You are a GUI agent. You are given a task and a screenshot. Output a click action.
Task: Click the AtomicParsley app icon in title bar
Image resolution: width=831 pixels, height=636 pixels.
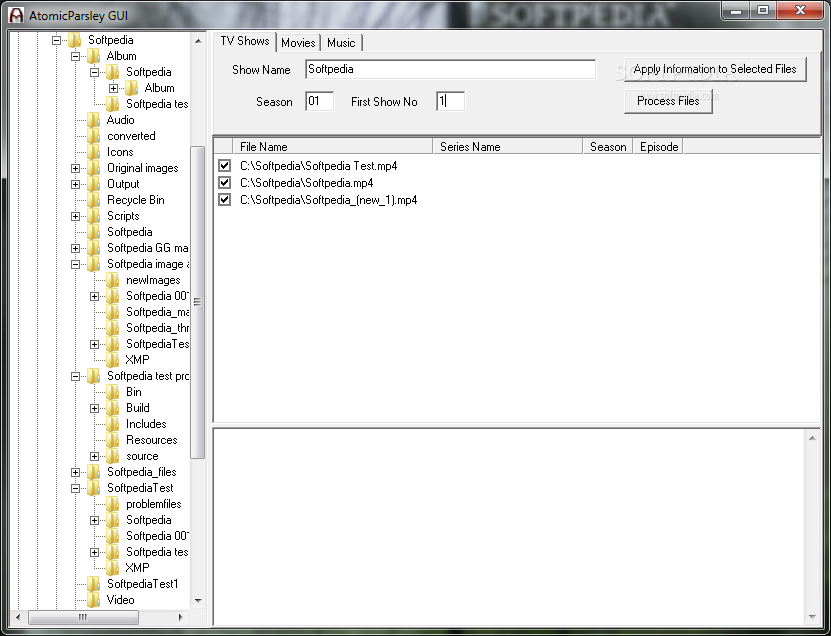pyautogui.click(x=16, y=15)
